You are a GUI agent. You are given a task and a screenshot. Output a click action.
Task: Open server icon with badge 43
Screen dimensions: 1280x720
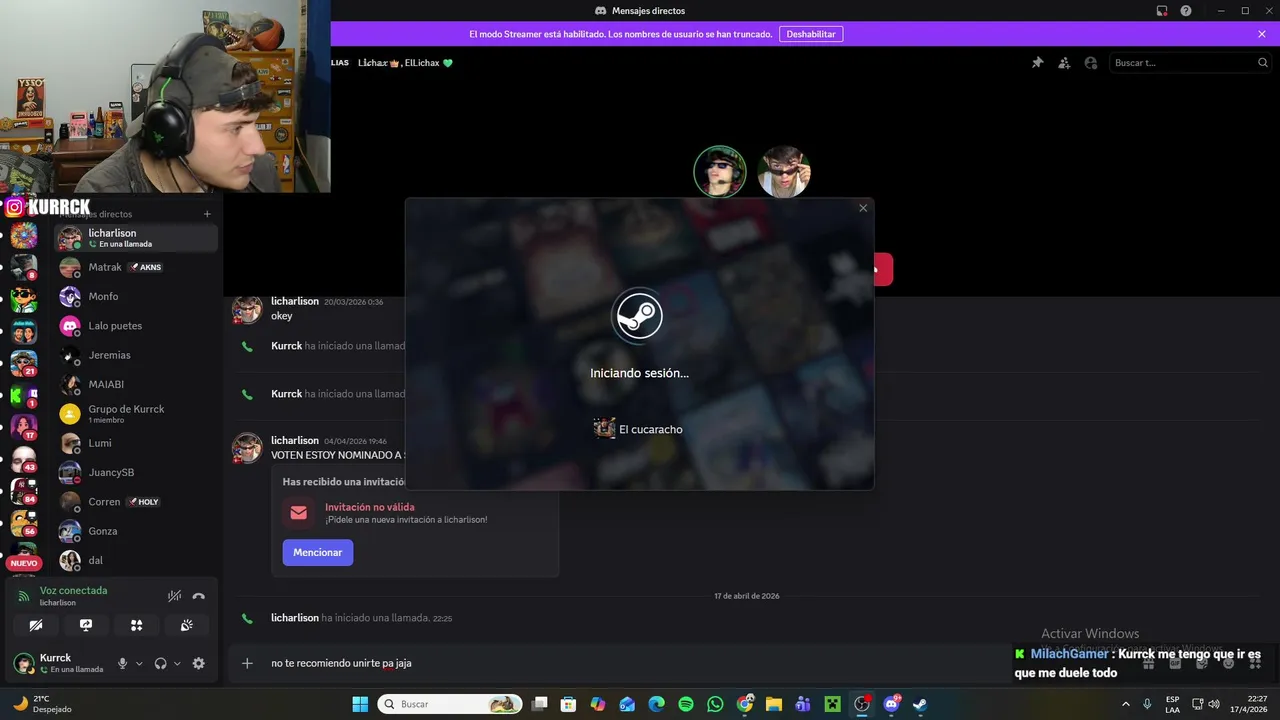[x=24, y=458]
